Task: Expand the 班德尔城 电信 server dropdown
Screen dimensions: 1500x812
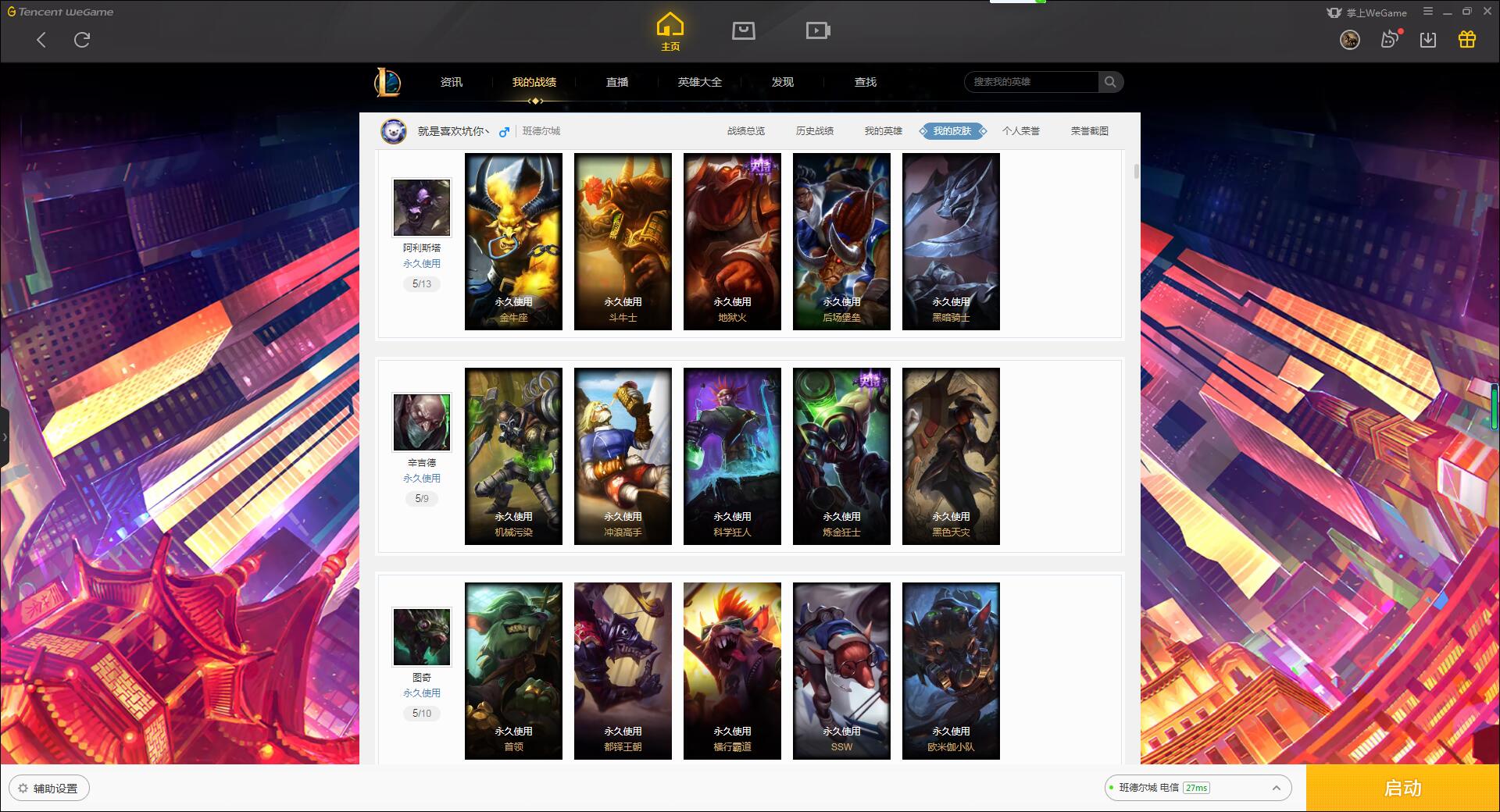Action: [x=1198, y=788]
